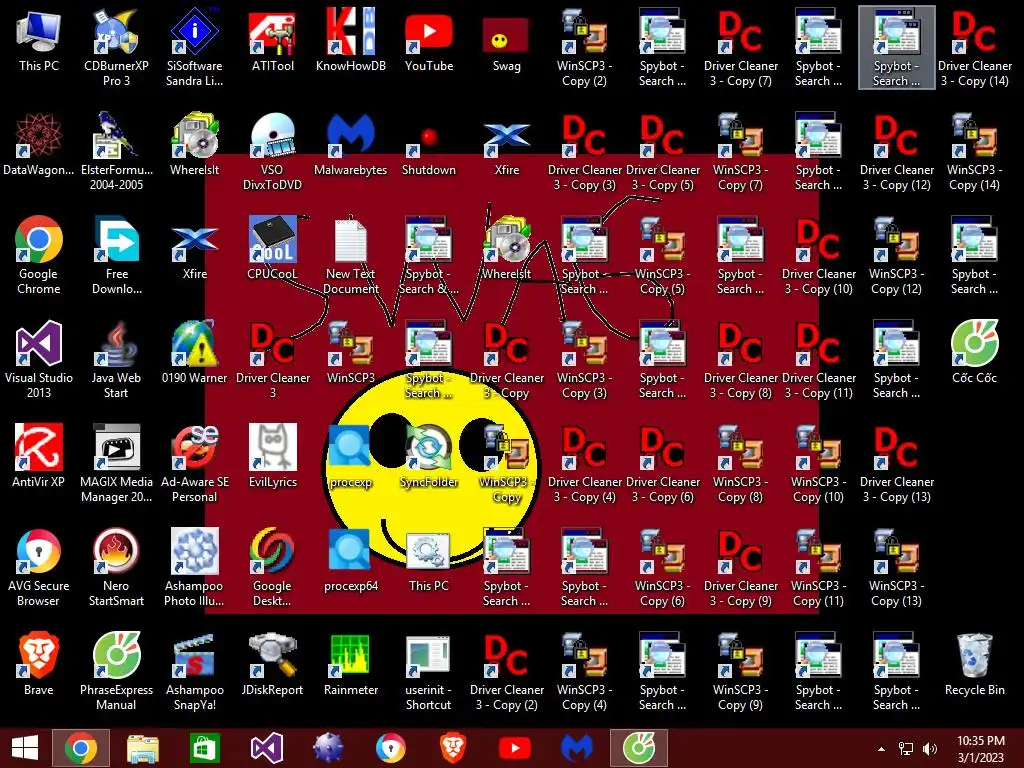Launch Brave from the taskbar
This screenshot has width=1024, height=768.
[x=453, y=748]
